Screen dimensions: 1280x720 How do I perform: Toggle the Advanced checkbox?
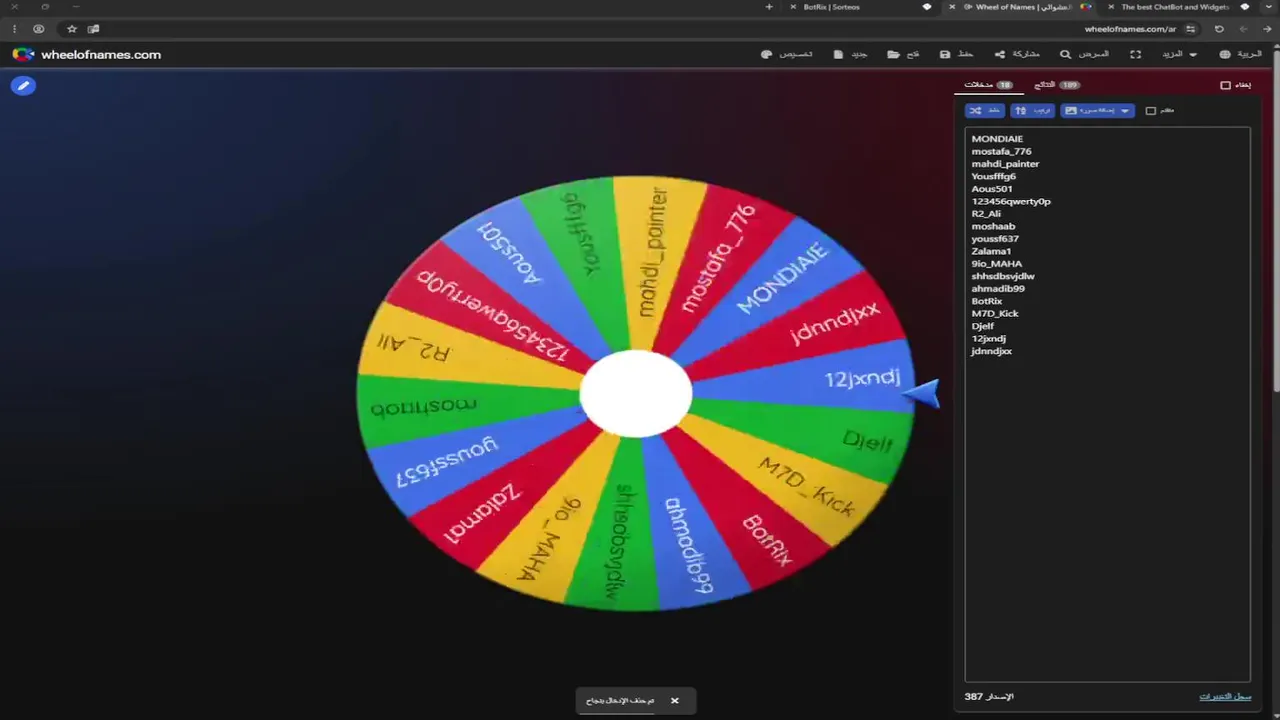coord(1150,110)
